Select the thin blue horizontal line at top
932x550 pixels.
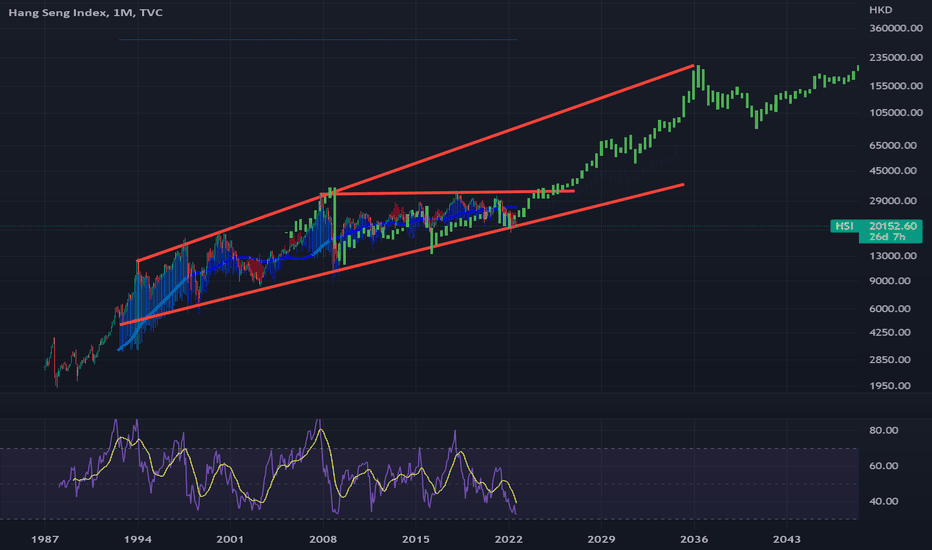tap(318, 39)
